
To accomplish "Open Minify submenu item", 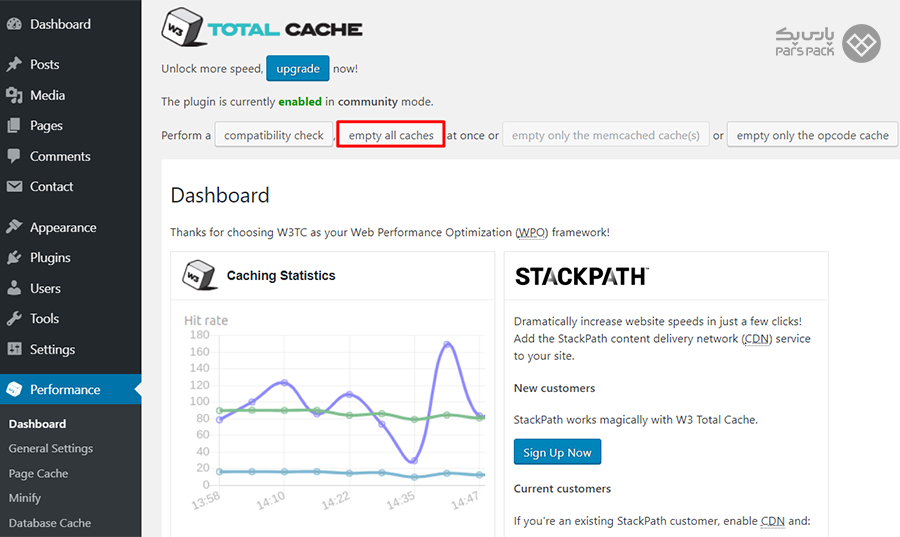I will click(x=25, y=498).
